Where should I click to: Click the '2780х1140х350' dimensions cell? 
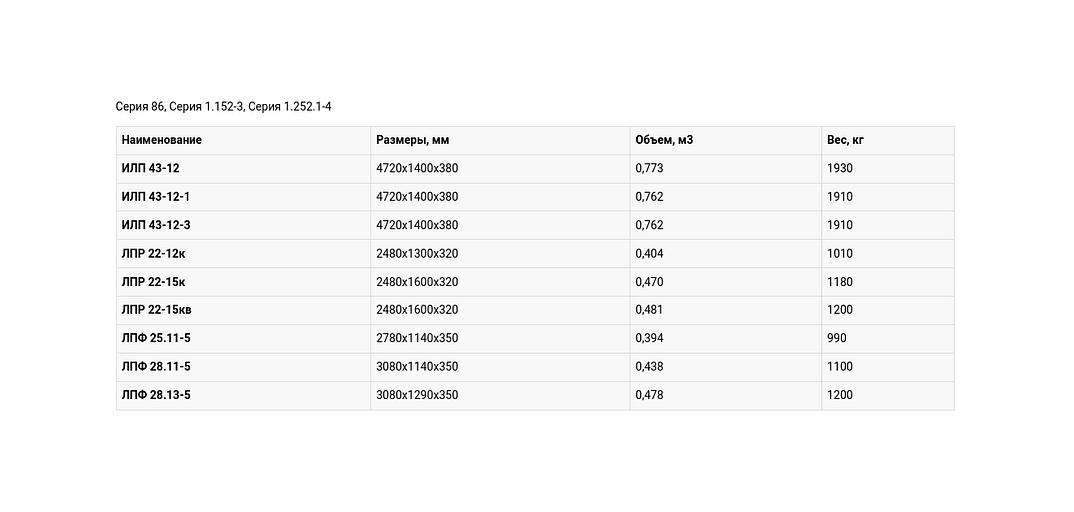pos(417,338)
